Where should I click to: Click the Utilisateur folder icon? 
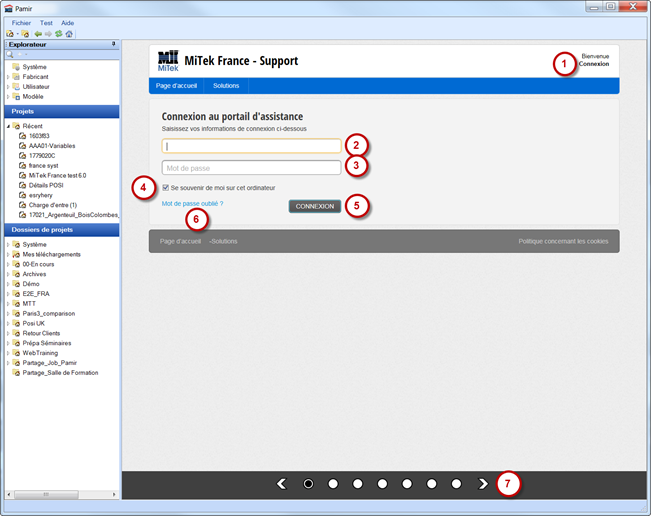[16, 87]
